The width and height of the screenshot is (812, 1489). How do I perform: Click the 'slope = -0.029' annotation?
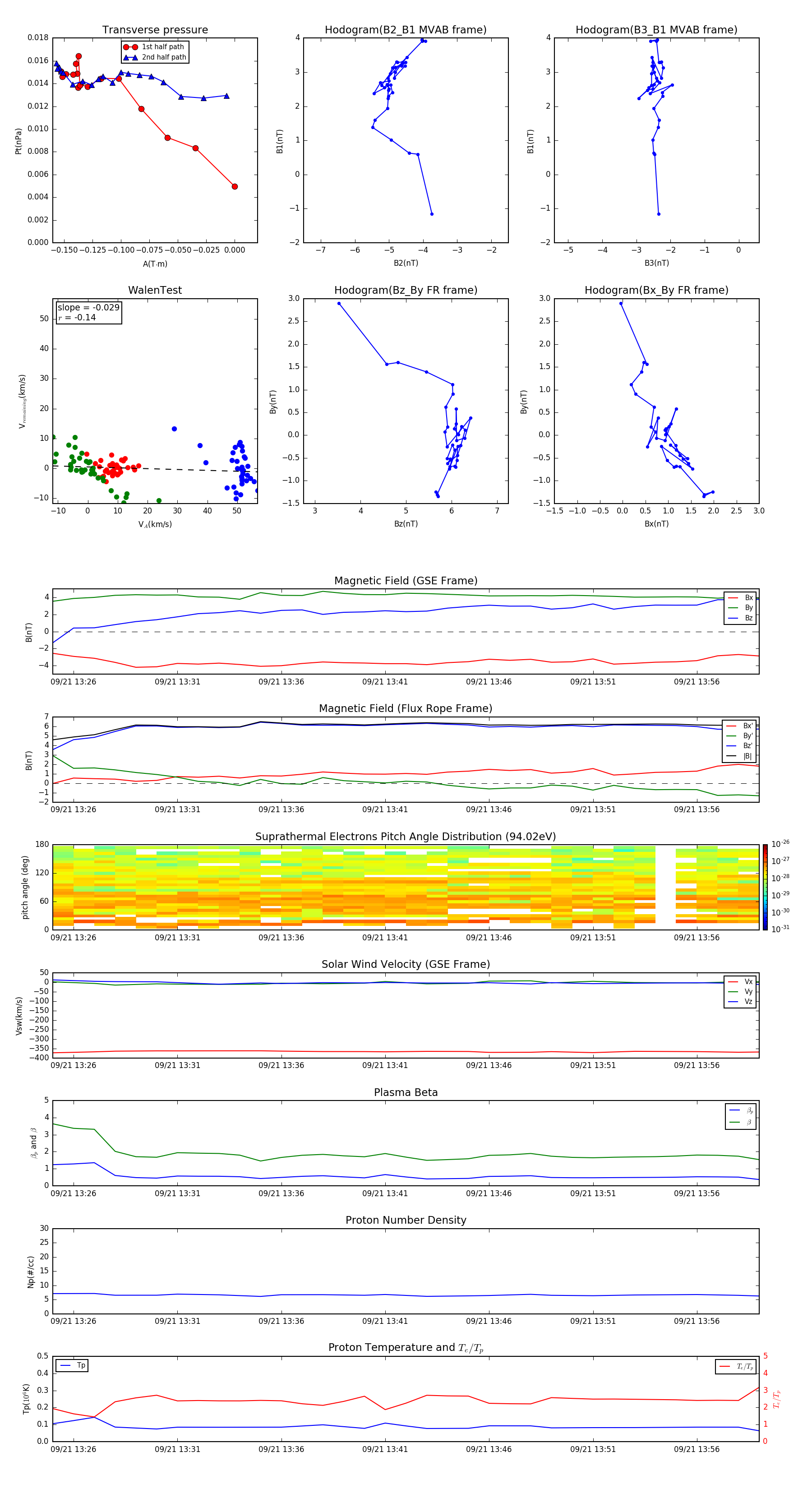point(88,308)
